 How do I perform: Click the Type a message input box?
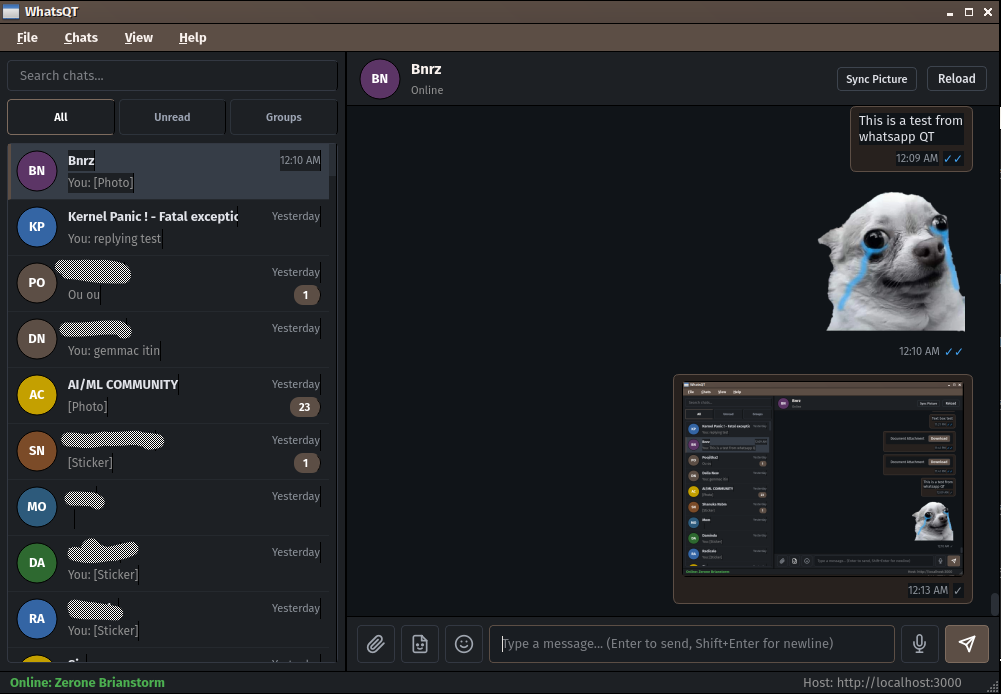click(x=692, y=644)
